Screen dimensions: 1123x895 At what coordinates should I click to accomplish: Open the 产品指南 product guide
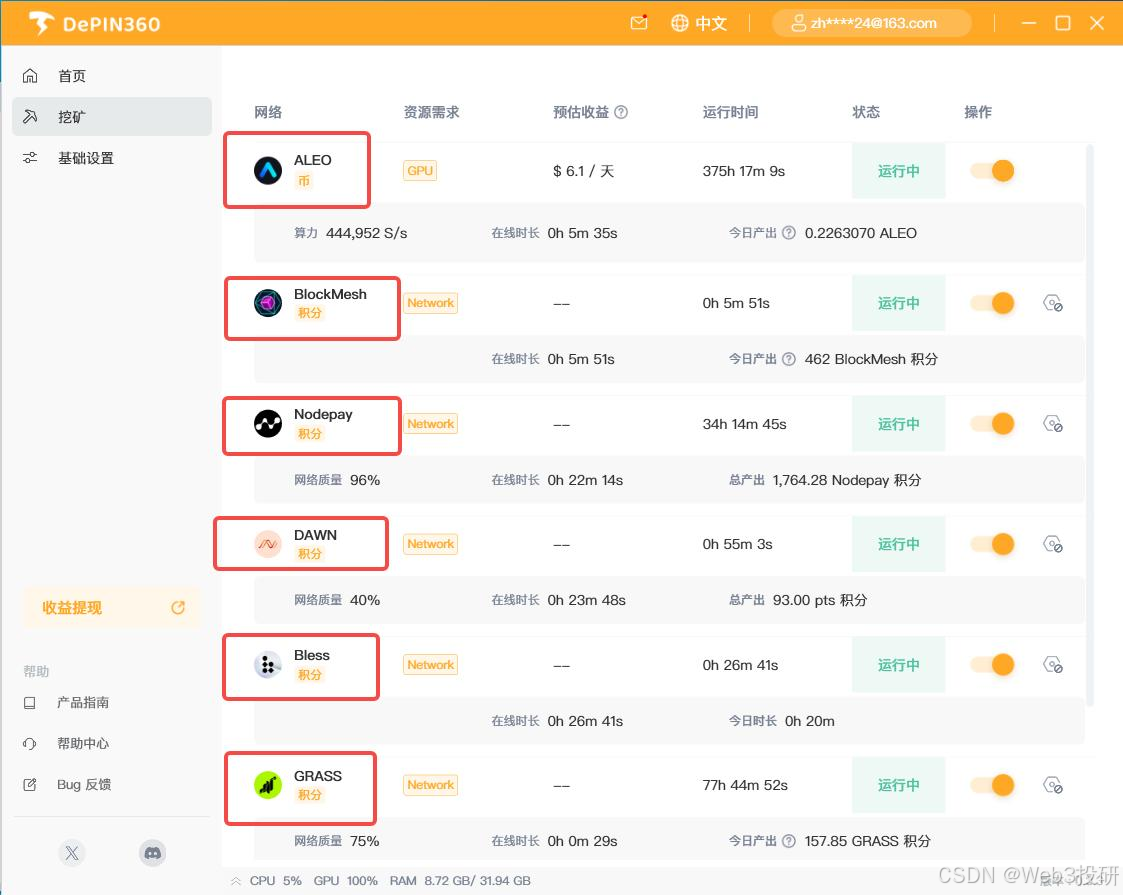point(82,702)
